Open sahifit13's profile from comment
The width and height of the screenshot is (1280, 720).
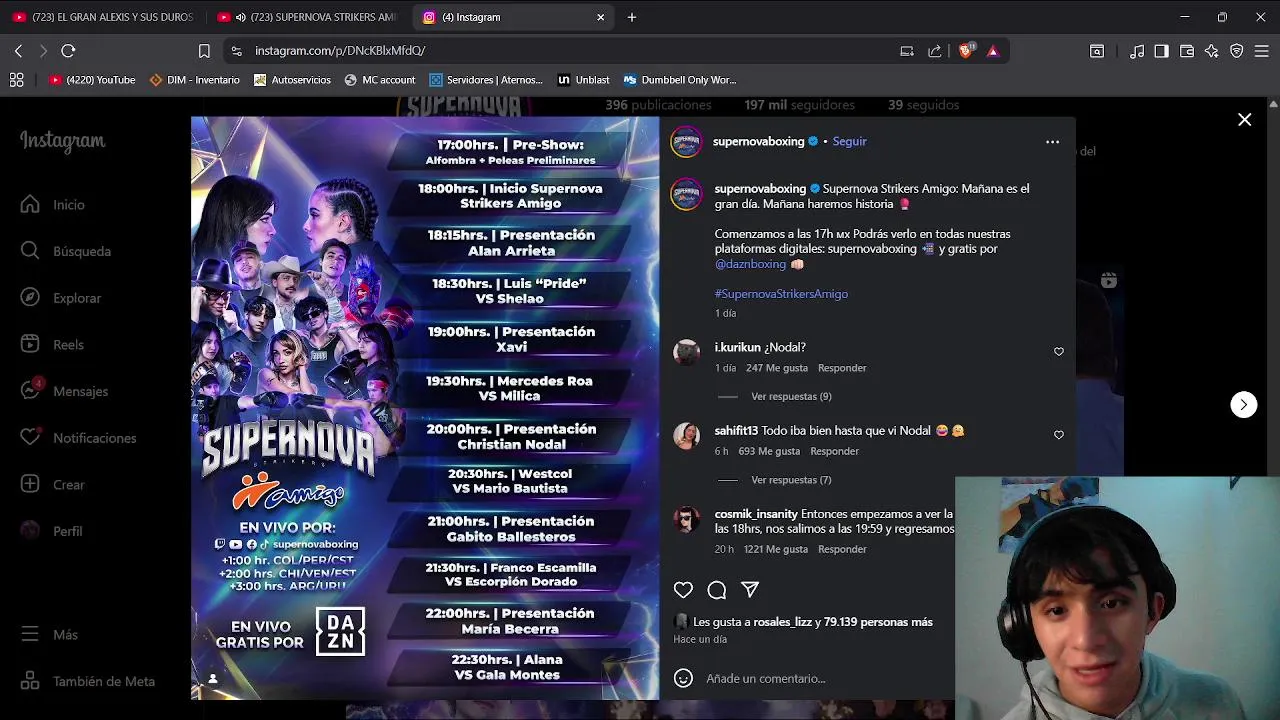click(x=736, y=431)
